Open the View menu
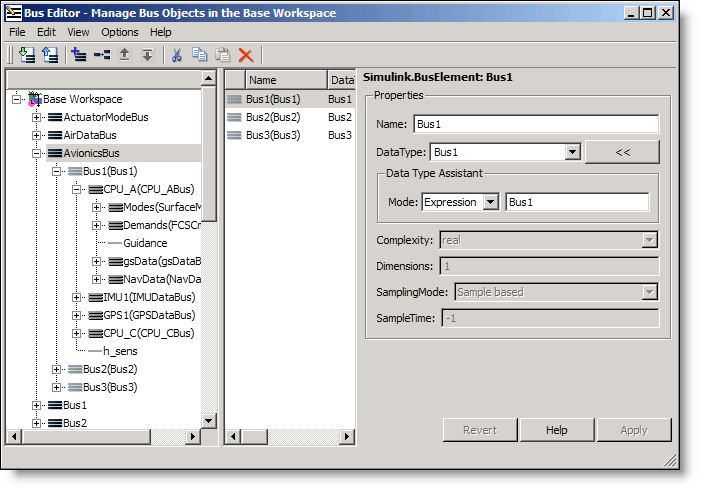This screenshot has width=701, height=491. tap(78, 32)
